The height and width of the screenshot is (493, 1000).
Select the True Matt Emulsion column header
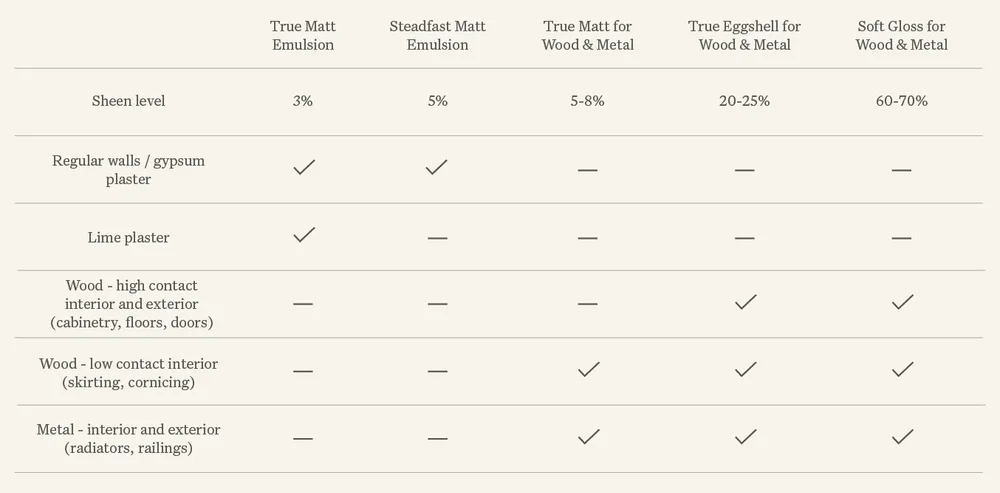coord(303,35)
